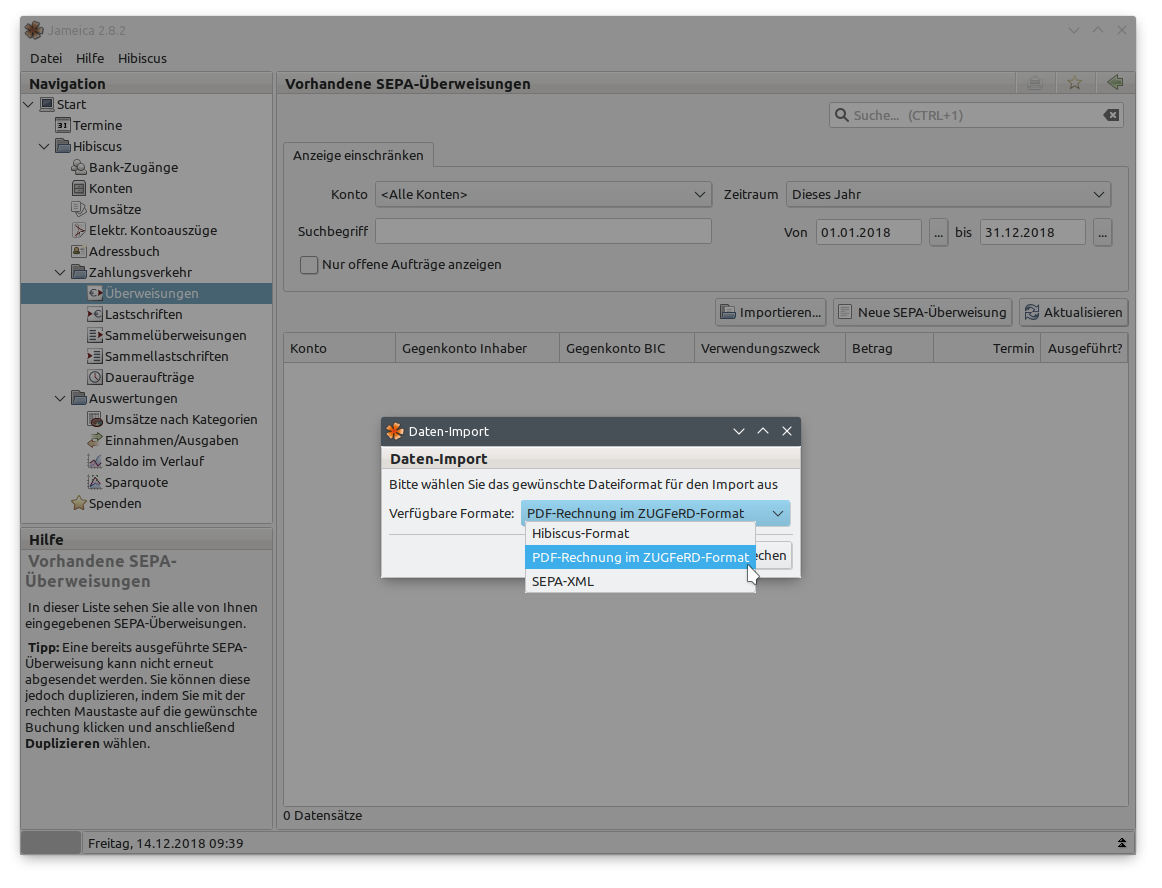Click the Hibiscus folder icon in tree
This screenshot has width=1162, height=888.
tap(63, 146)
